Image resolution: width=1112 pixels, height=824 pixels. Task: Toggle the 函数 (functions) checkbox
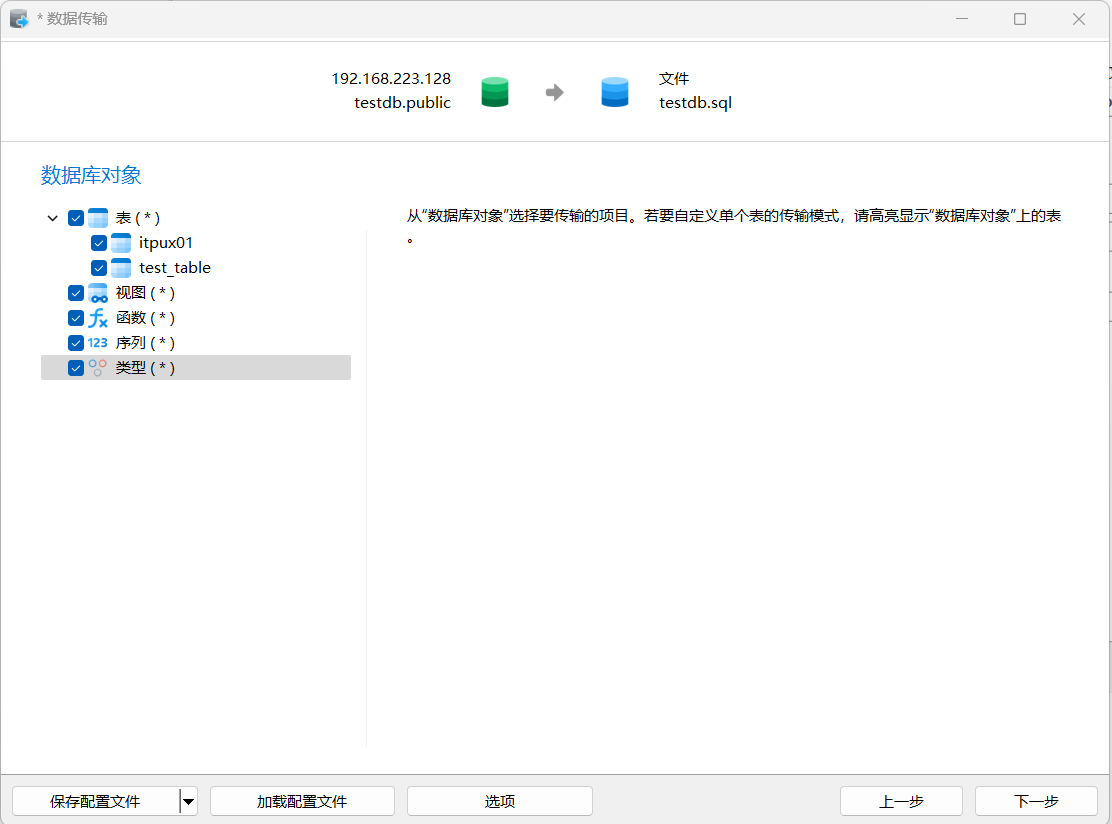[76, 318]
